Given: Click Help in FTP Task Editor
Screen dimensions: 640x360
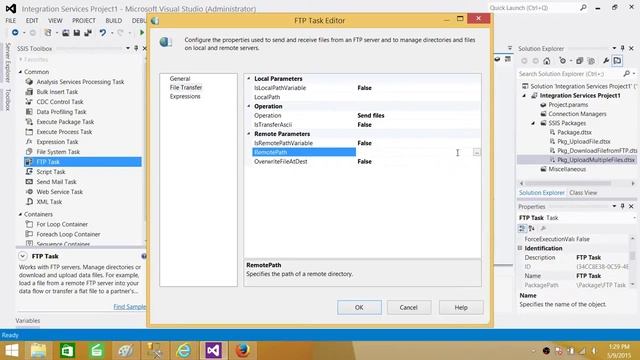Looking at the screenshot, I should [461, 307].
